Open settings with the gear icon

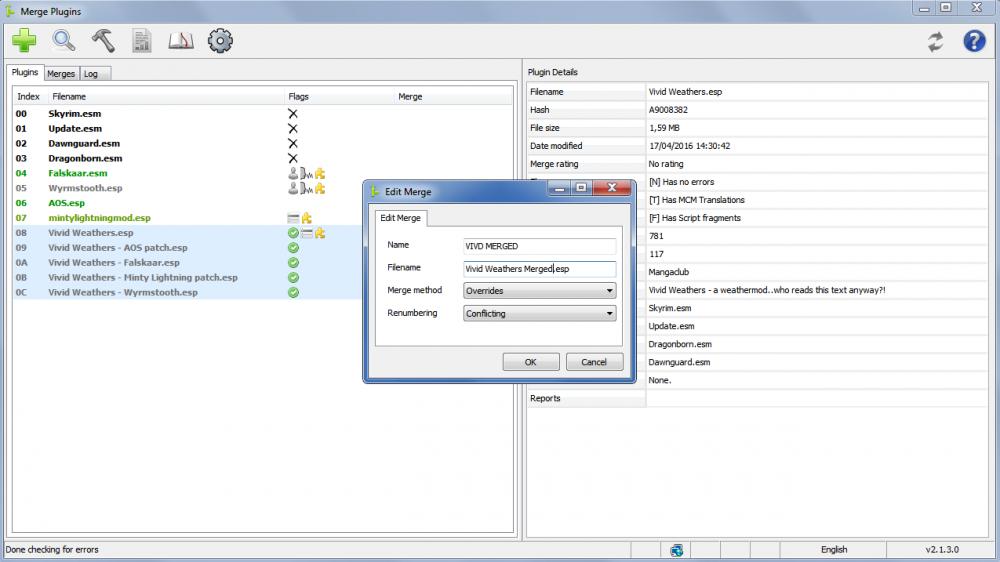[220, 41]
